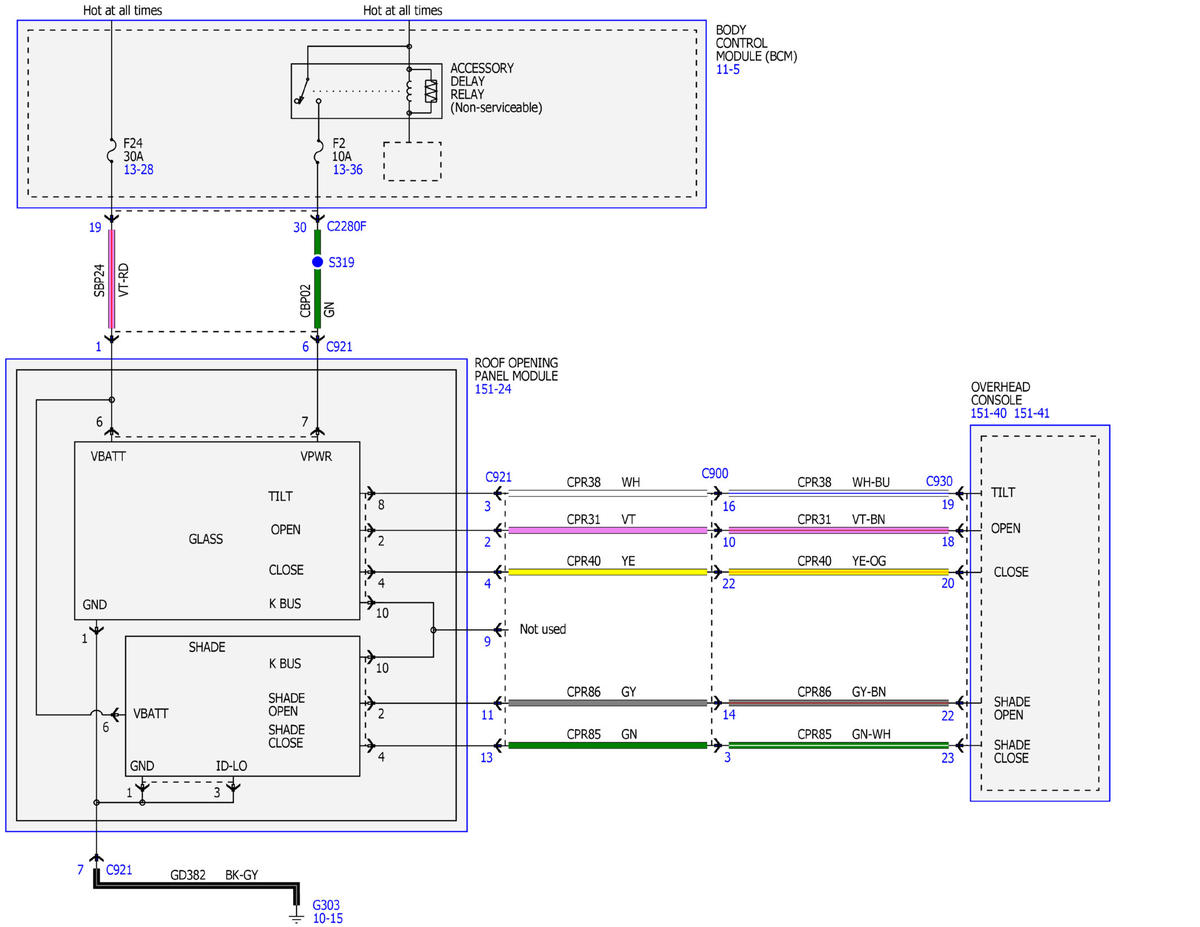Click the "Not used" pin 9 label
This screenshot has width=1200, height=927.
(543, 630)
